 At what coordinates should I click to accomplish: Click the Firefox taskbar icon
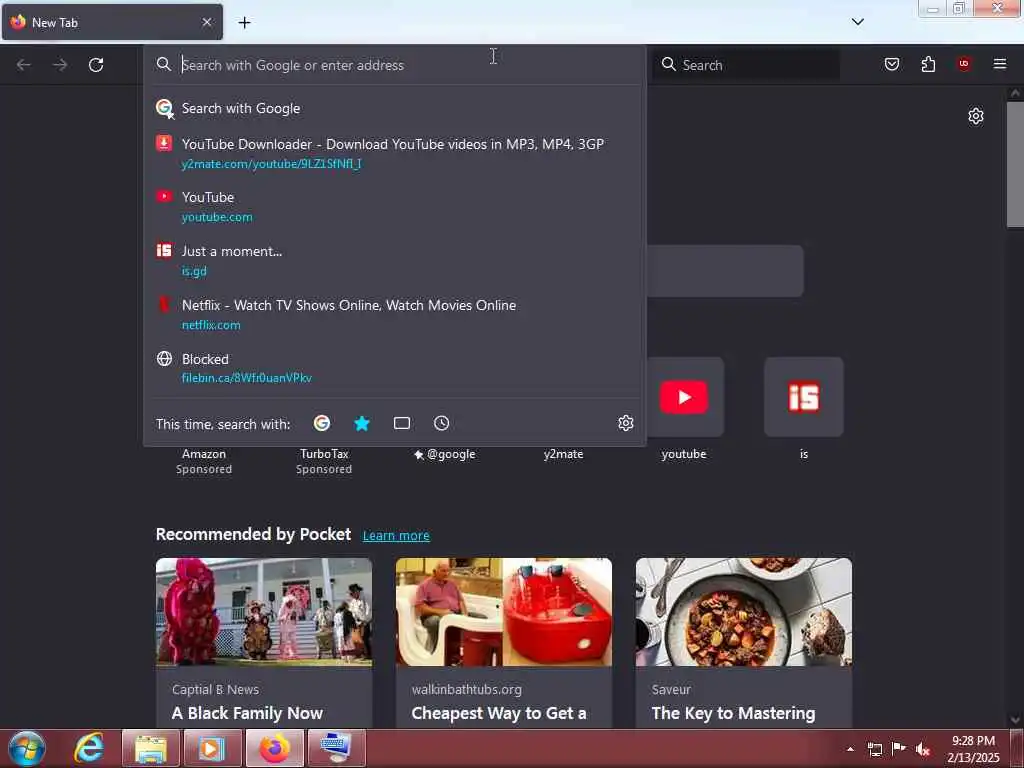click(274, 748)
